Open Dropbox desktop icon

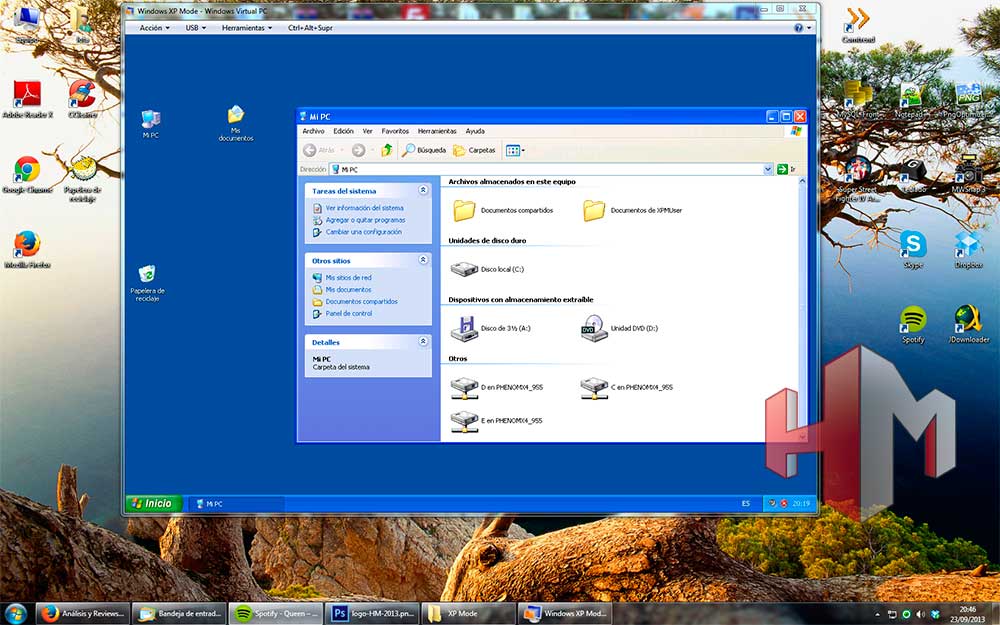(968, 249)
